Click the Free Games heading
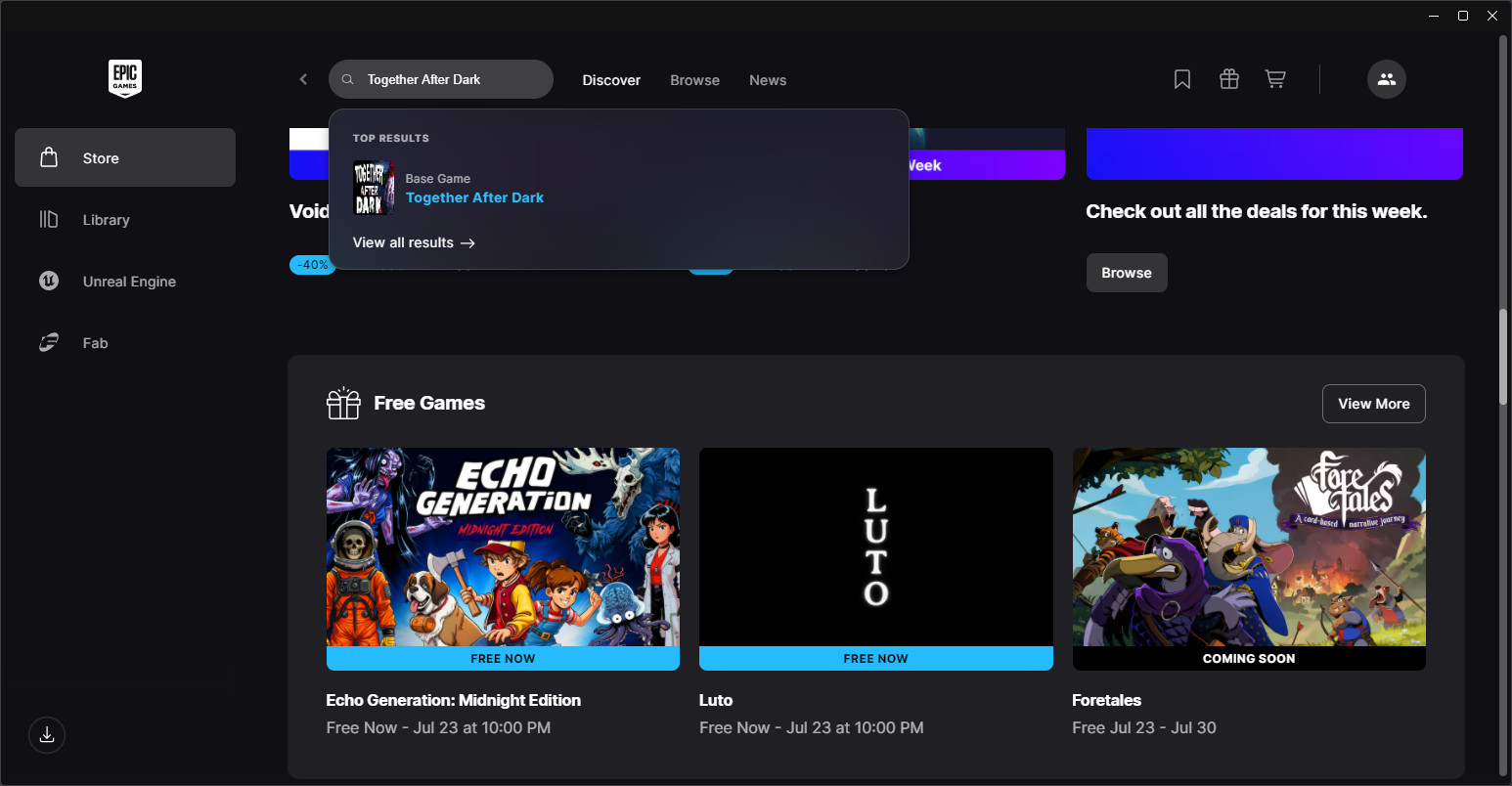This screenshot has width=1512, height=786. click(429, 403)
